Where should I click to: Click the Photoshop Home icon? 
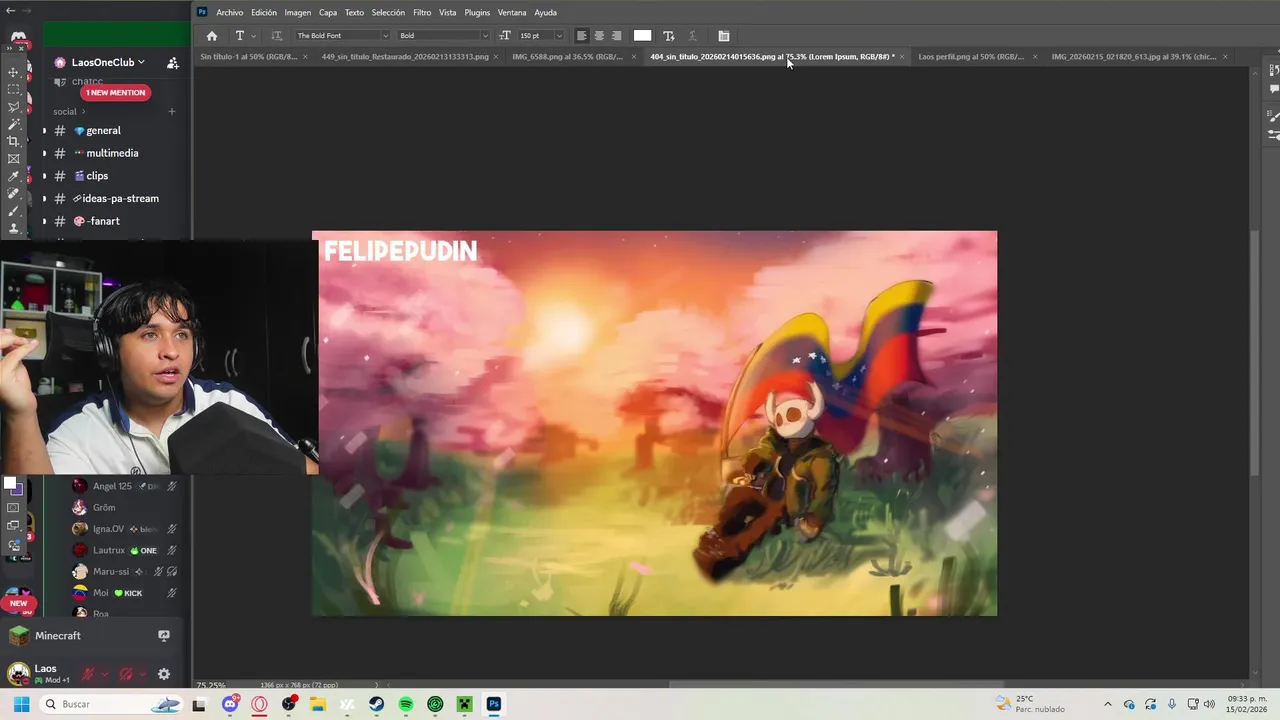click(211, 36)
